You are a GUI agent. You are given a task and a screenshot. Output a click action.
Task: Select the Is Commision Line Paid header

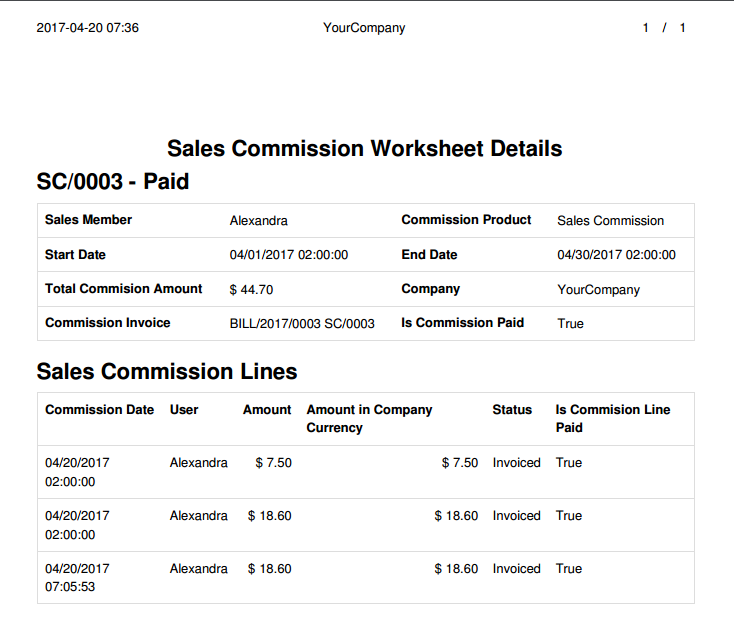coord(612,418)
